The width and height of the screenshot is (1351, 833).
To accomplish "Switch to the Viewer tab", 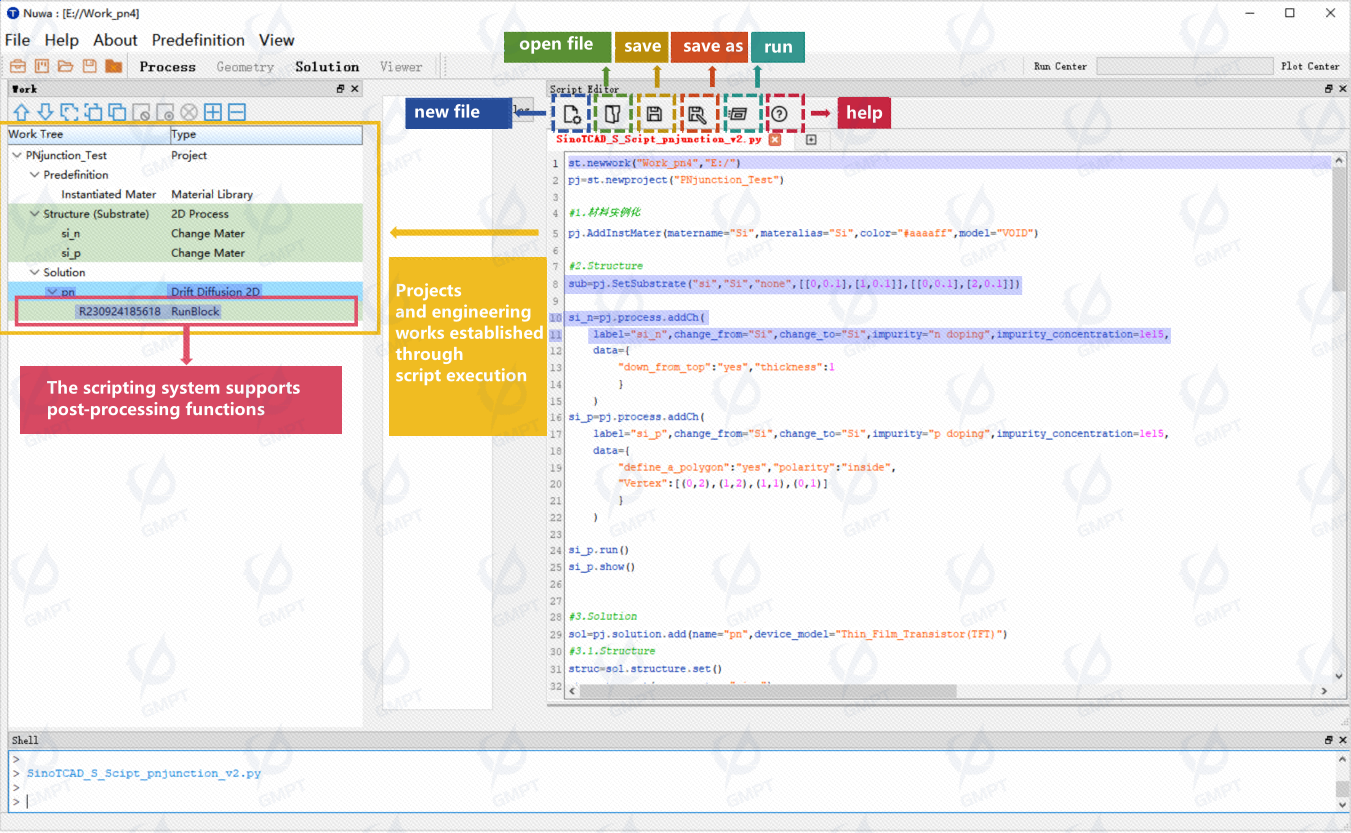I will coord(401,67).
